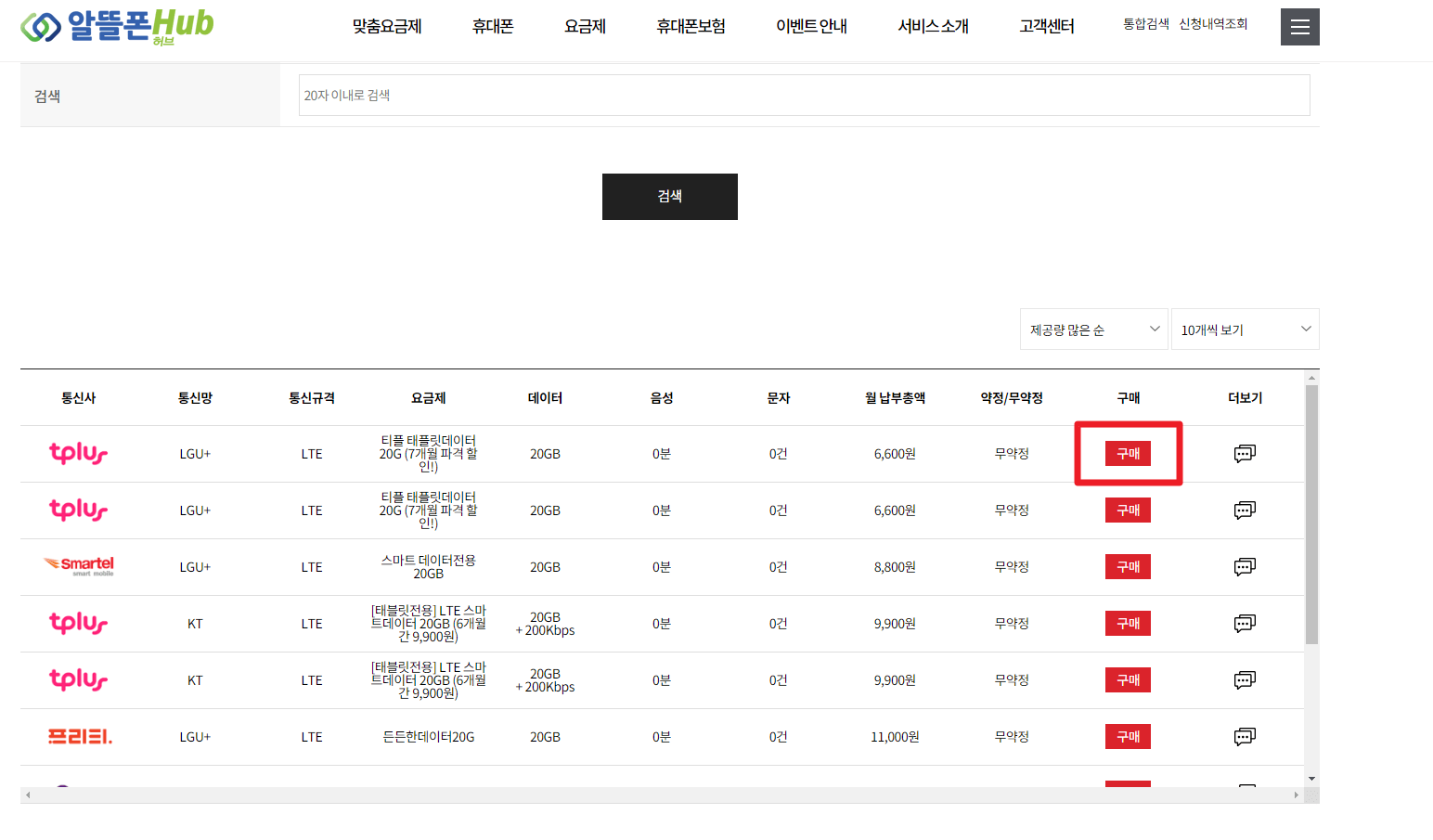This screenshot has height=840, width=1433.
Task: Click 구매 for 스마트 데이터전용 20GB plan
Action: tap(1128, 566)
